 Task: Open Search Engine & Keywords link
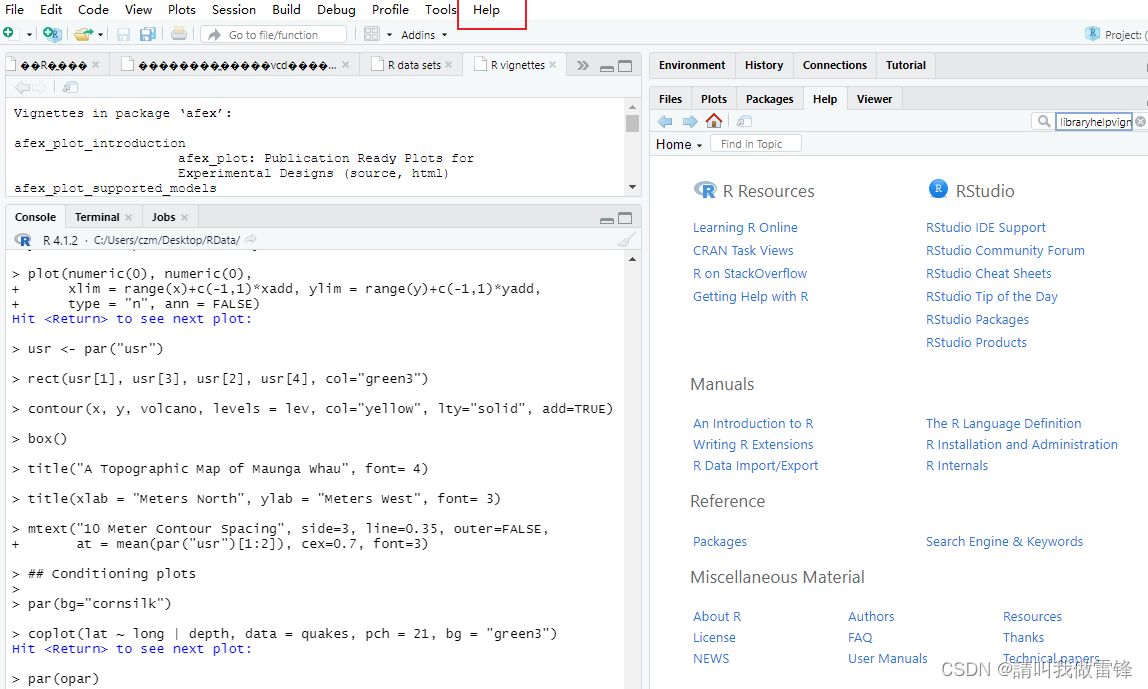pos(1004,541)
